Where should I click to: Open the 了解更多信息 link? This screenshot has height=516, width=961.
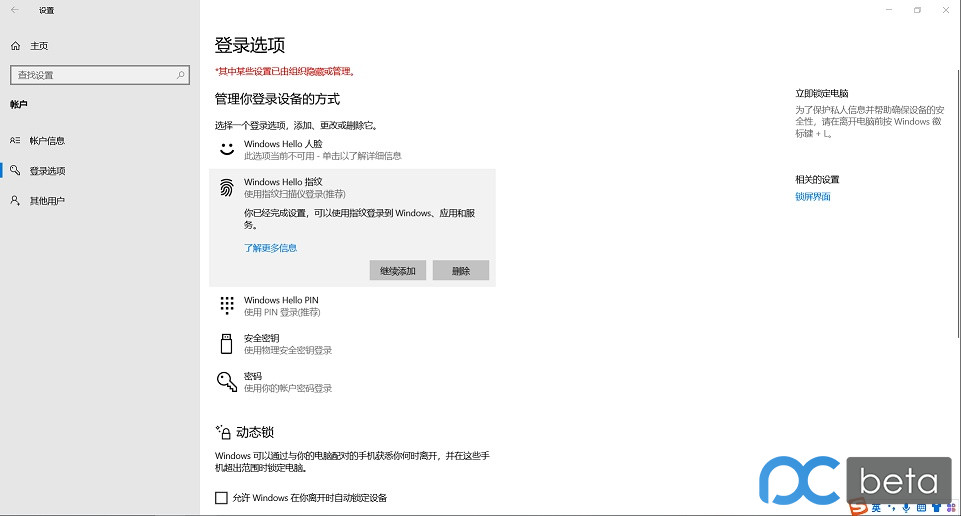pyautogui.click(x=270, y=248)
